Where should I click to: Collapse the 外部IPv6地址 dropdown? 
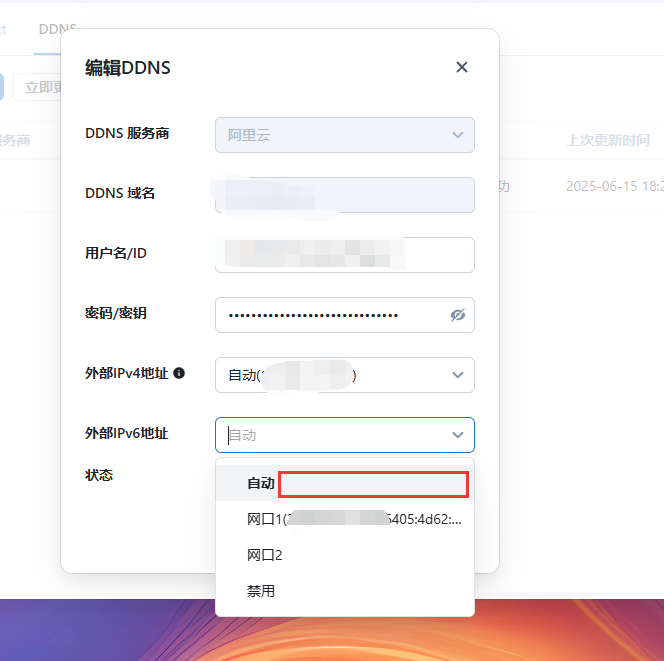tap(345, 435)
